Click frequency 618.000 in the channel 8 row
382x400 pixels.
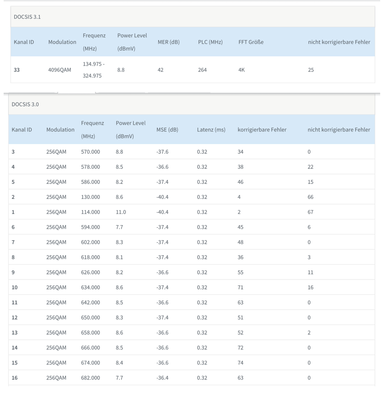pyautogui.click(x=90, y=257)
